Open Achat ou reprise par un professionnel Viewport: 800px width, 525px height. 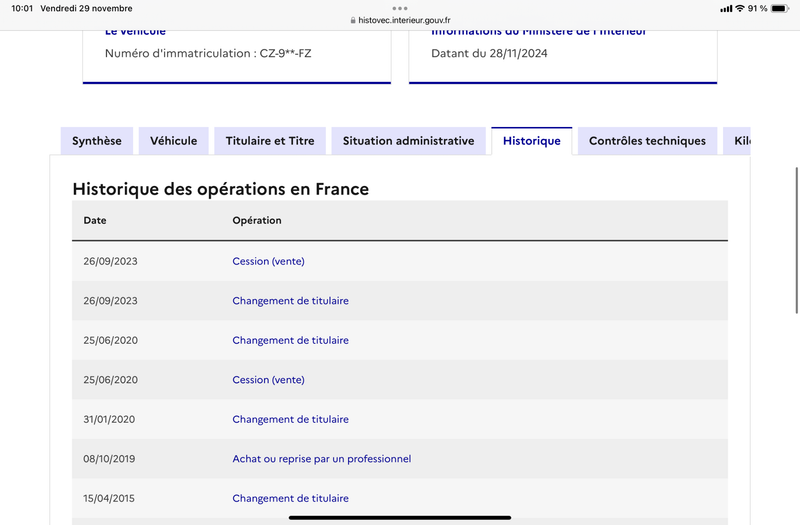[x=321, y=459]
